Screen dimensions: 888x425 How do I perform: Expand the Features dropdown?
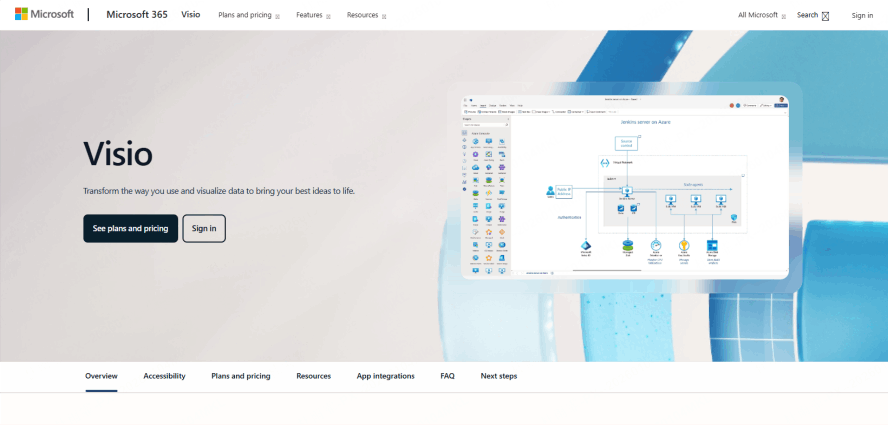point(313,15)
